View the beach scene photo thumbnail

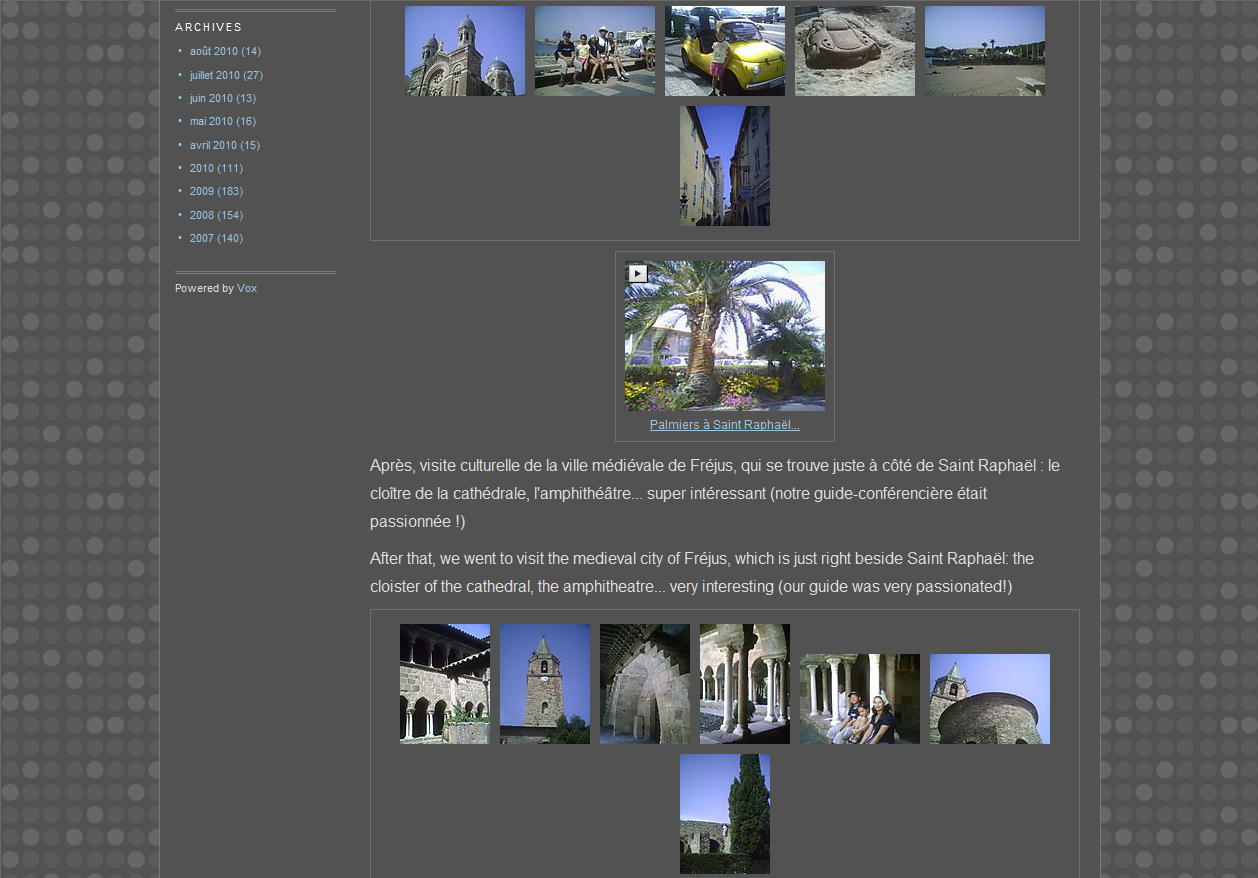(x=984, y=51)
